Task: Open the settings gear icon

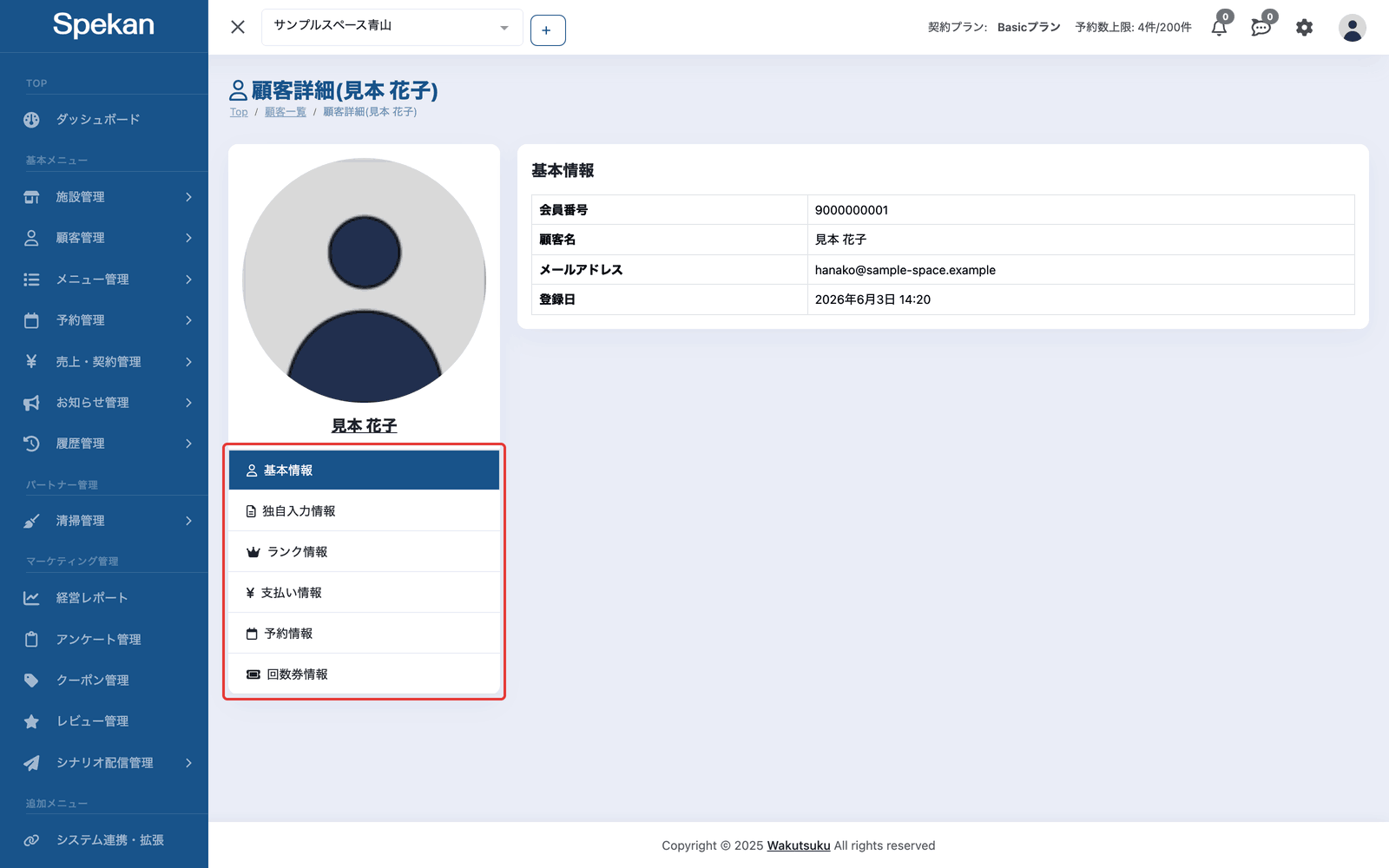Action: click(1304, 28)
